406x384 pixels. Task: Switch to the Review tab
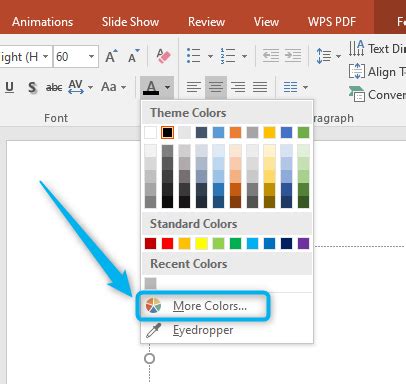pyautogui.click(x=207, y=22)
